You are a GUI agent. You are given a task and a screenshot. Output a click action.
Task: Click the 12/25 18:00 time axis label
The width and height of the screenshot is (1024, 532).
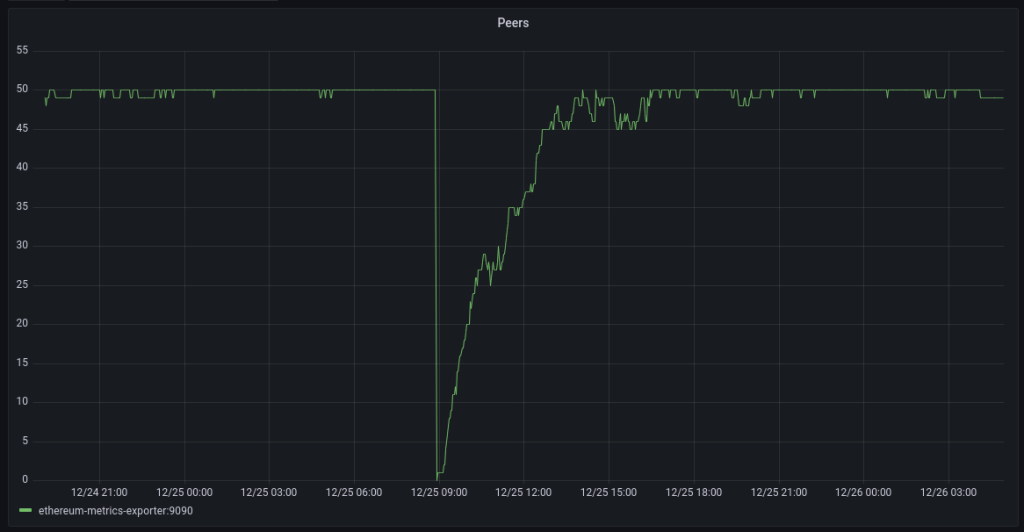coord(694,493)
